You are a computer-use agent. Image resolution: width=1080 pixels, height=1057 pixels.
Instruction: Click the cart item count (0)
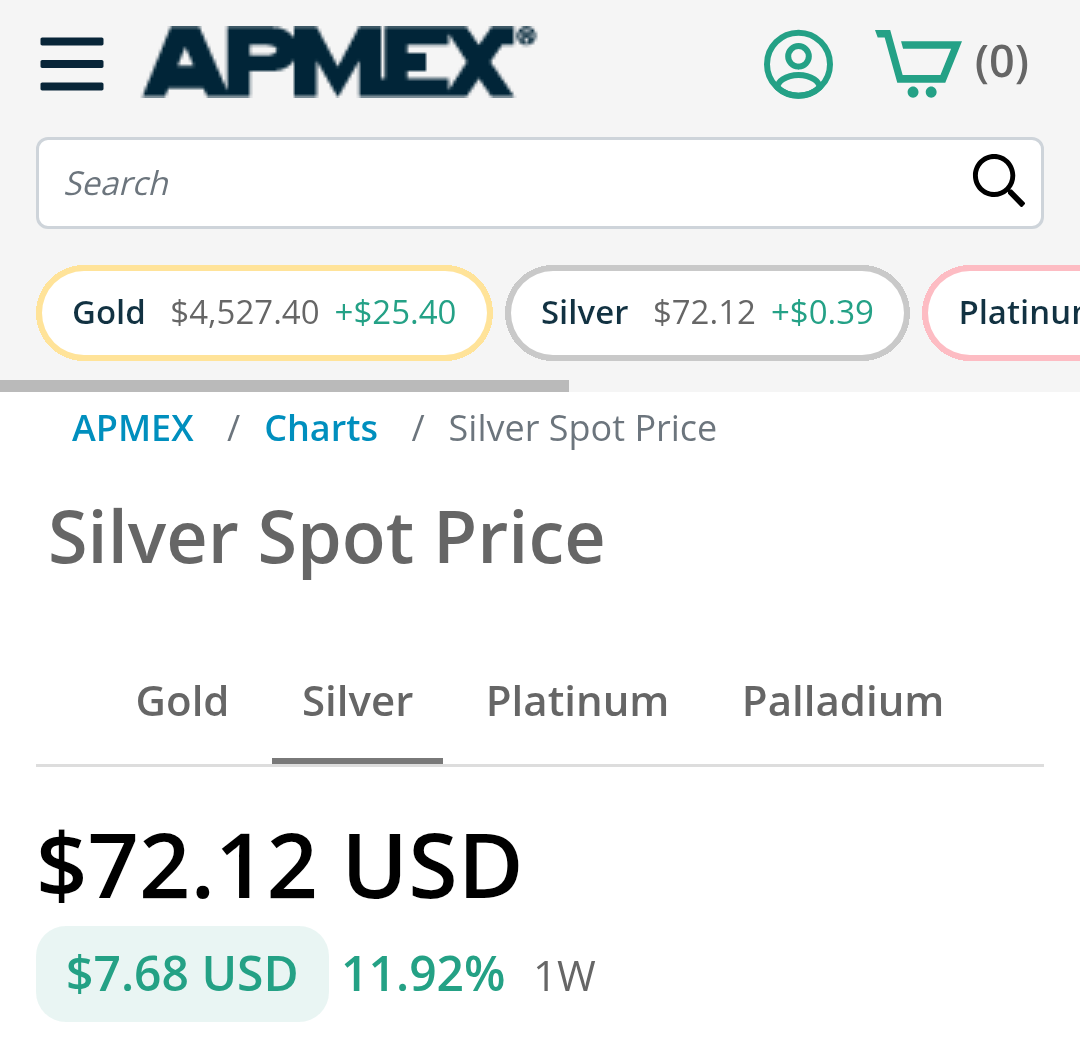point(1001,62)
